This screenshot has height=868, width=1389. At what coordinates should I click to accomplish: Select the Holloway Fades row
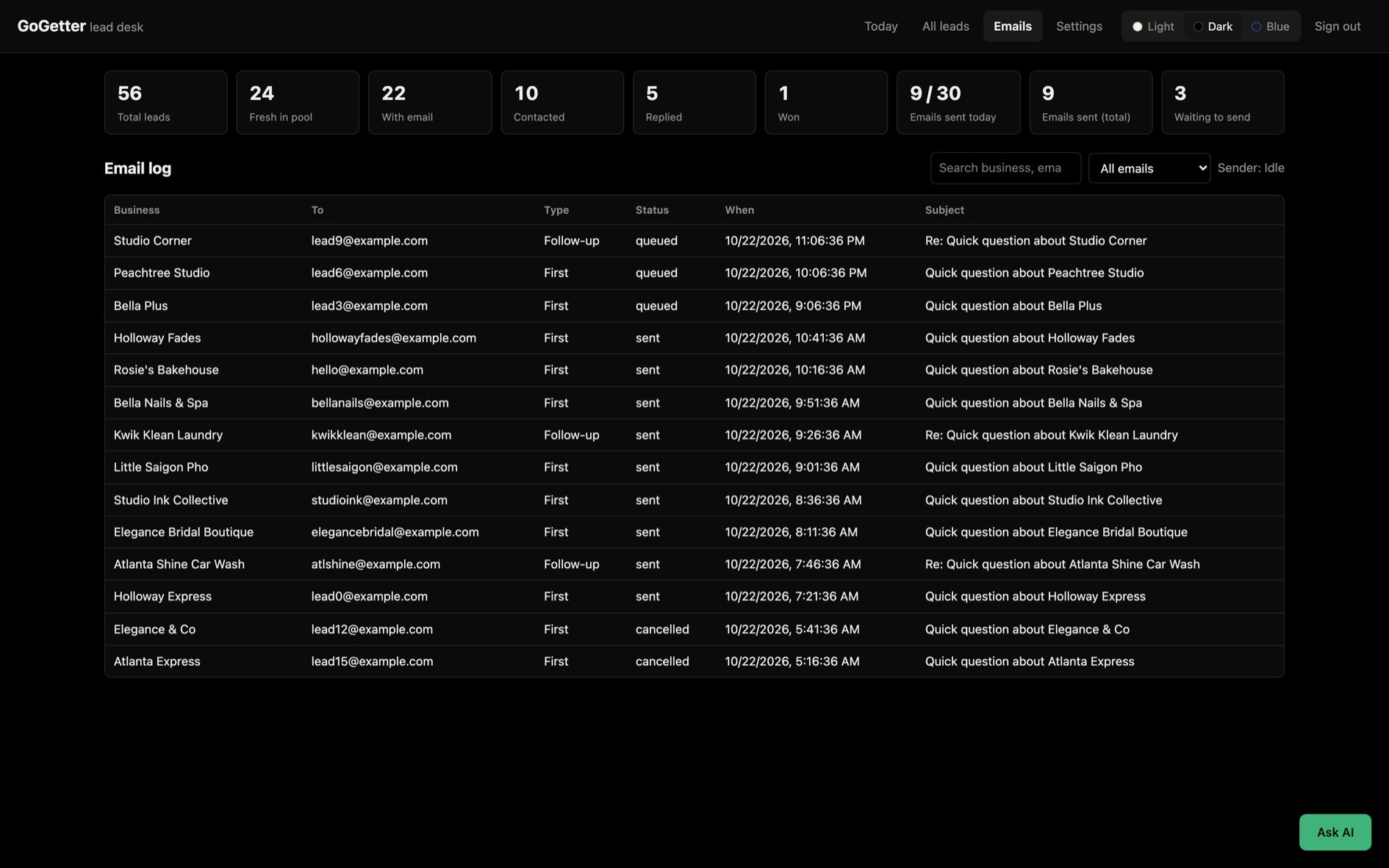pos(694,337)
